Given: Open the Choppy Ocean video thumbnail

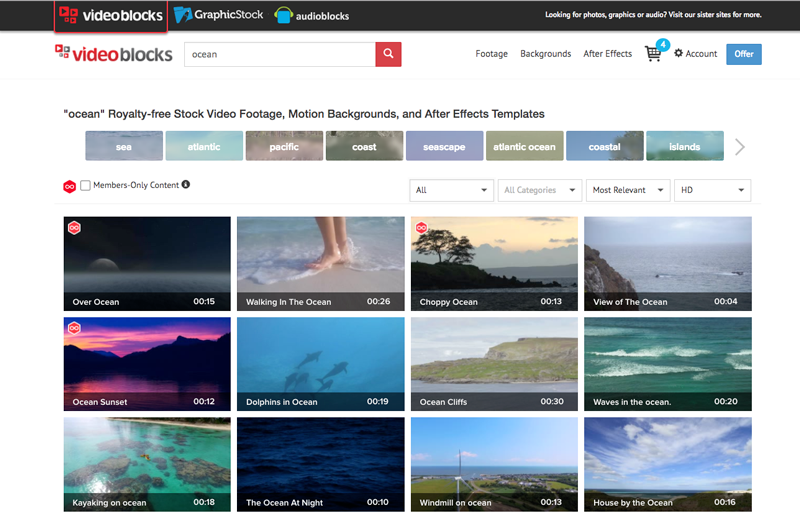Looking at the screenshot, I should (494, 263).
